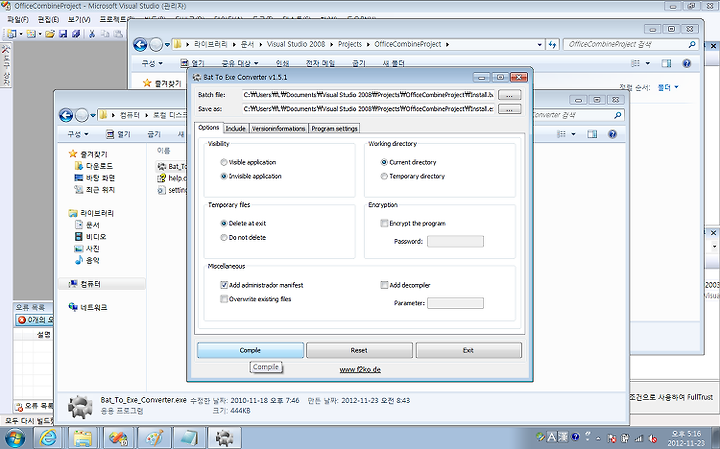
Task: Open view options dropdown in OfficeCombineProject window
Action: (x=647, y=63)
